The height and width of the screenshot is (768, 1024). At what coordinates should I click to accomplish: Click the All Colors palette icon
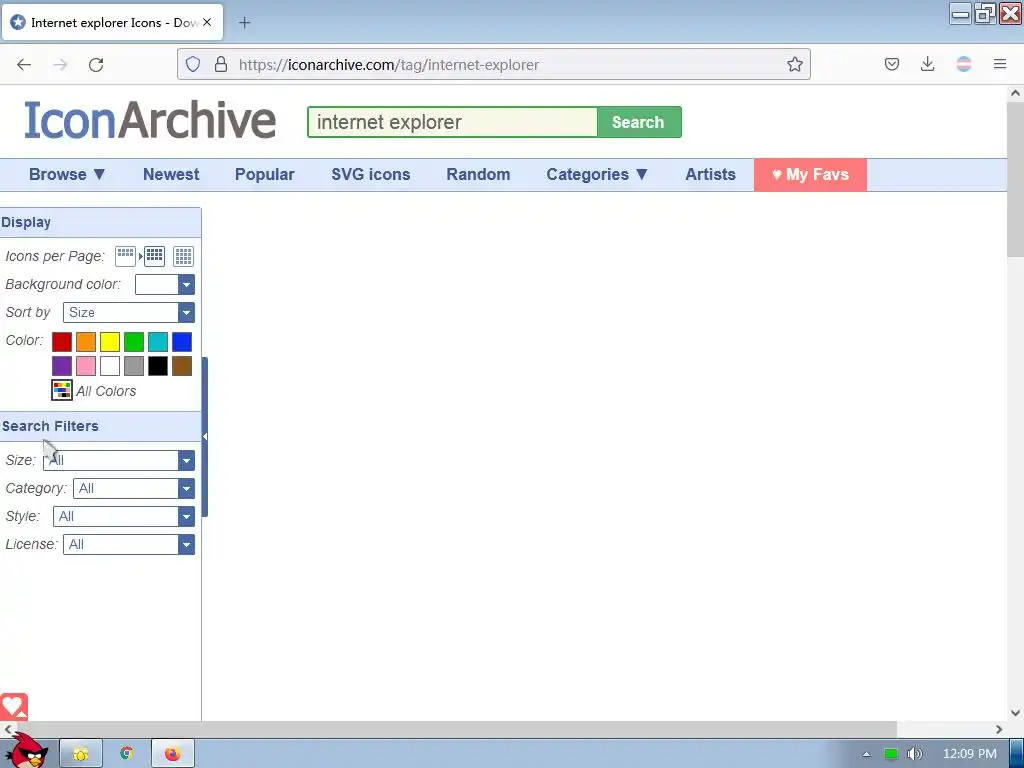[x=62, y=391]
